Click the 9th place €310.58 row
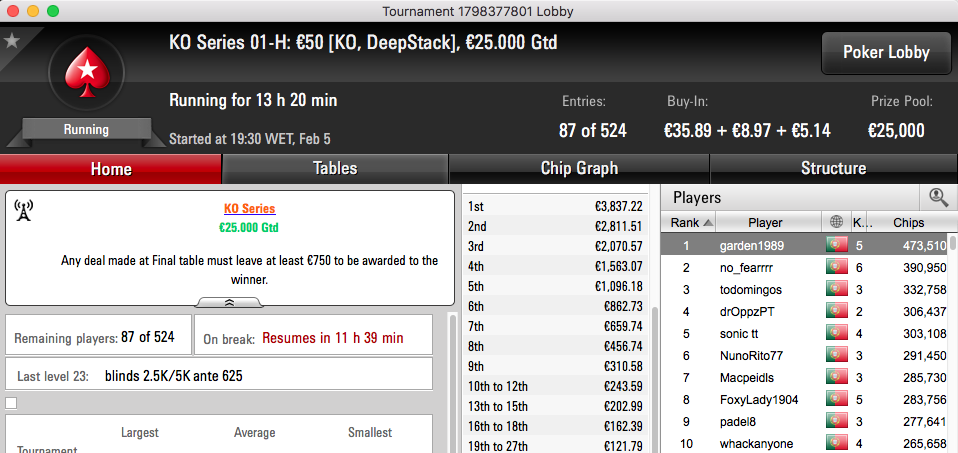958x453 pixels. [x=555, y=366]
